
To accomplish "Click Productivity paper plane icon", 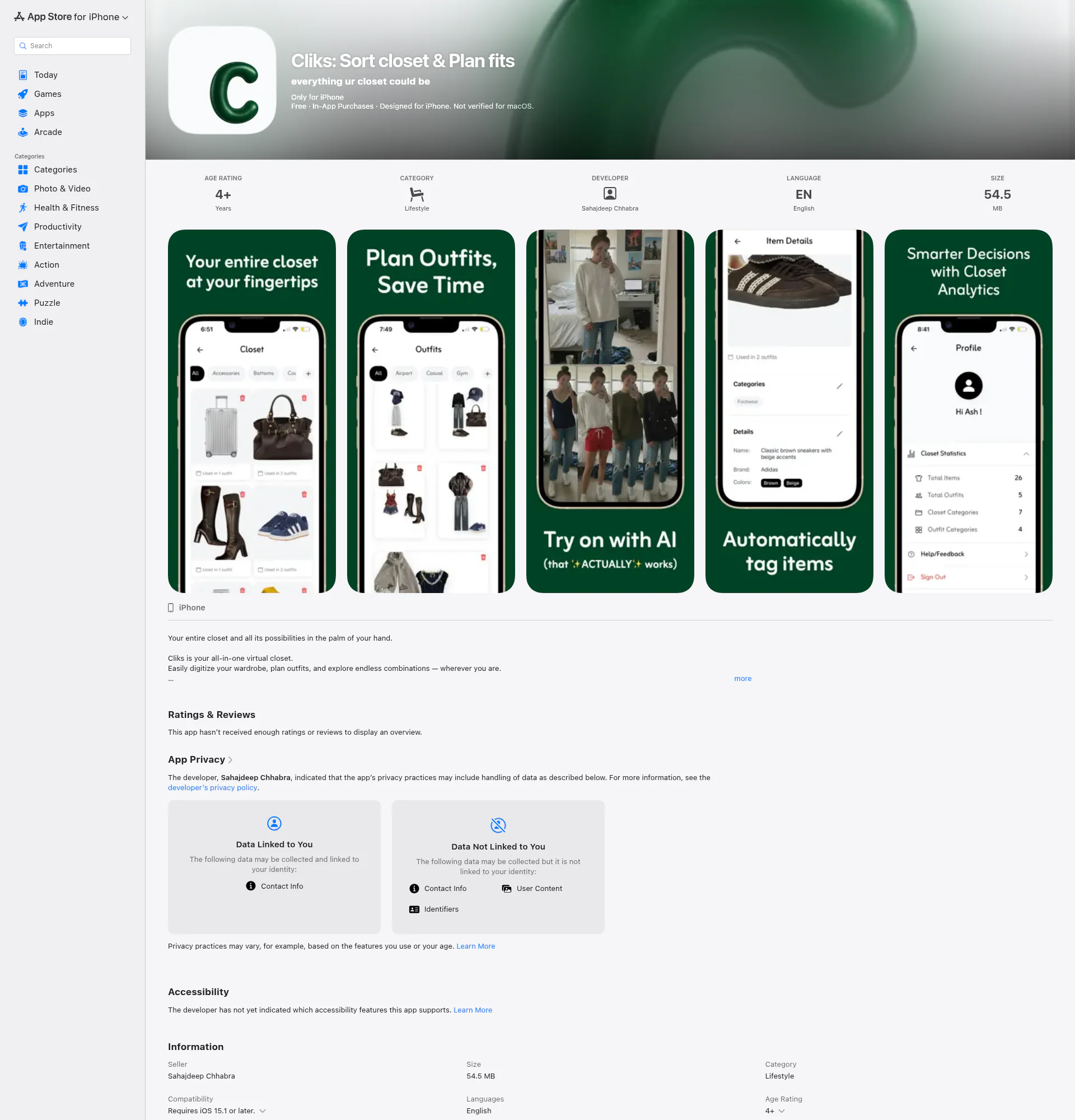I will point(23,227).
